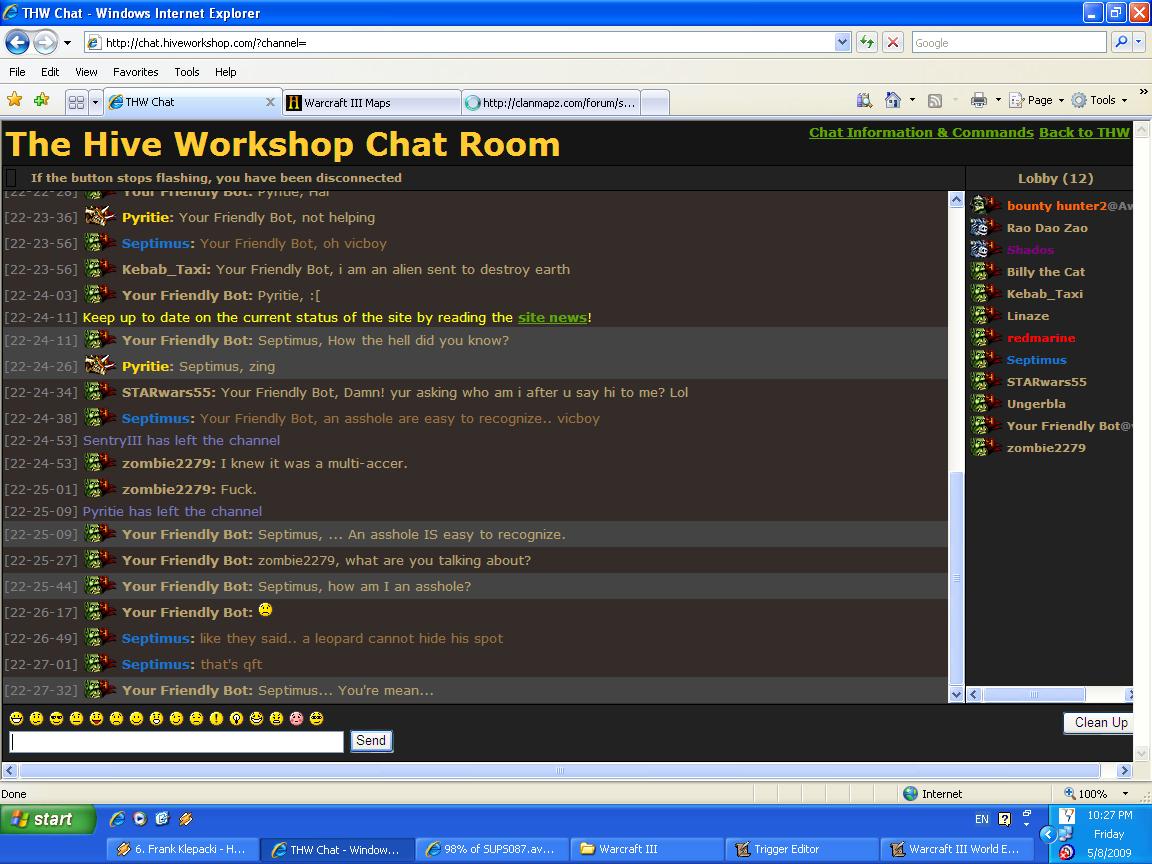Screen dimensions: 1152x864
Task: Open a new blank tab
Action: click(x=655, y=103)
